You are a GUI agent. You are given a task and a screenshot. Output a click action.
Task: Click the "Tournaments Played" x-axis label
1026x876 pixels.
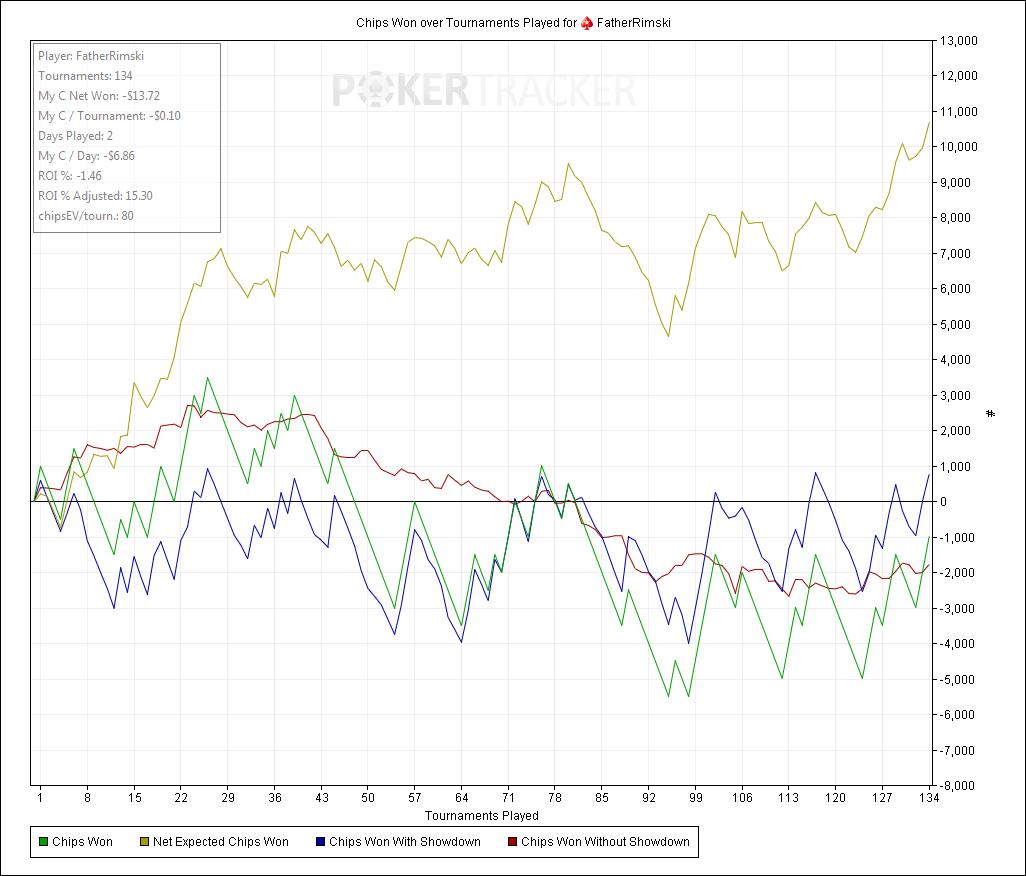click(x=481, y=816)
